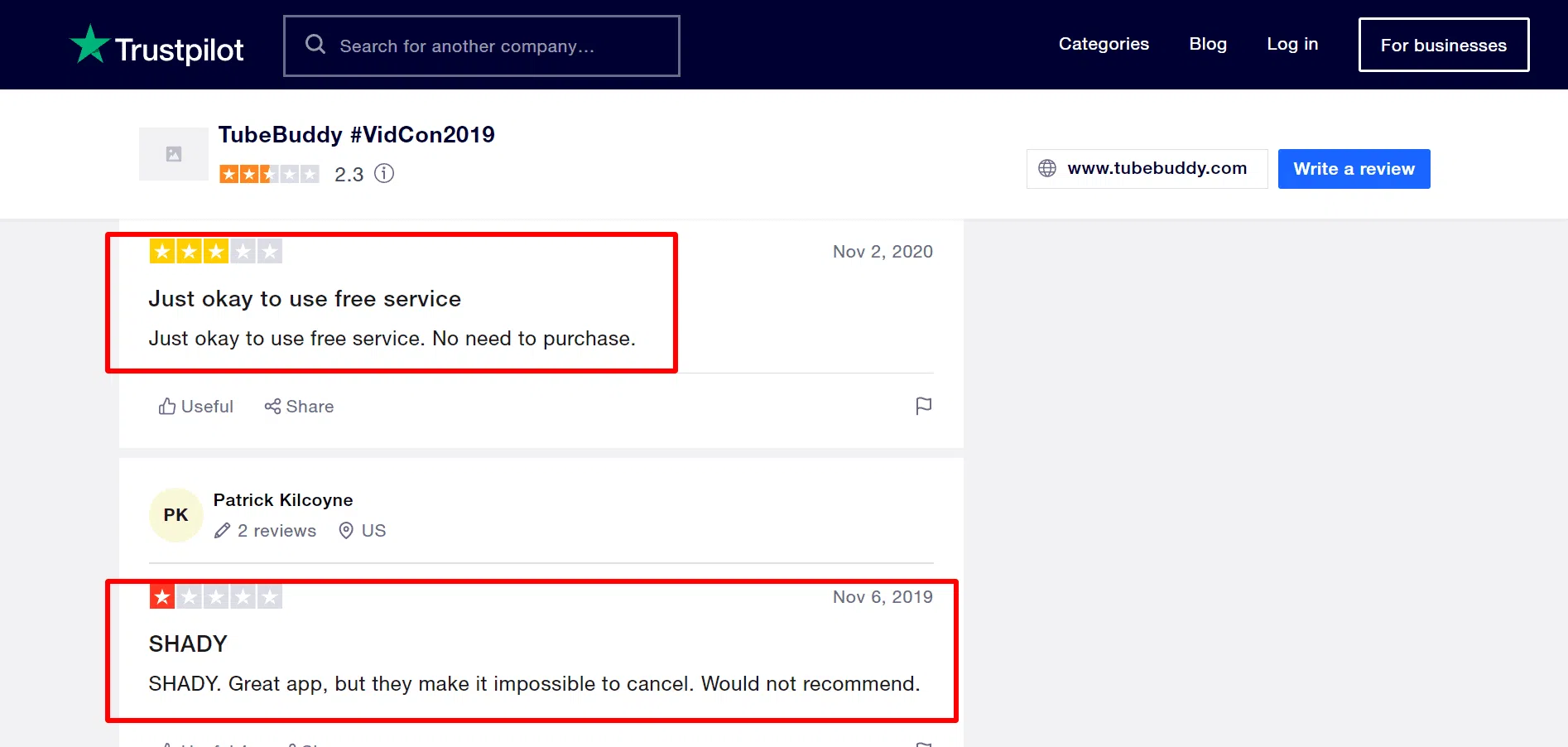This screenshot has height=747, width=1568.
Task: Click the pencil icon next to 2 reviews
Action: click(222, 531)
